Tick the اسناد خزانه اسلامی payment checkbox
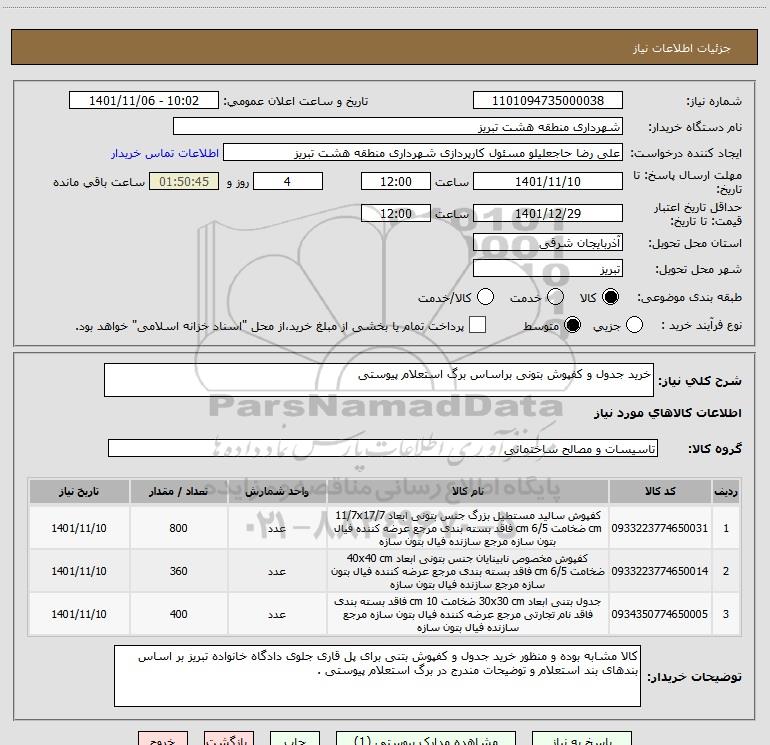This screenshot has width=770, height=745. pyautogui.click(x=477, y=325)
